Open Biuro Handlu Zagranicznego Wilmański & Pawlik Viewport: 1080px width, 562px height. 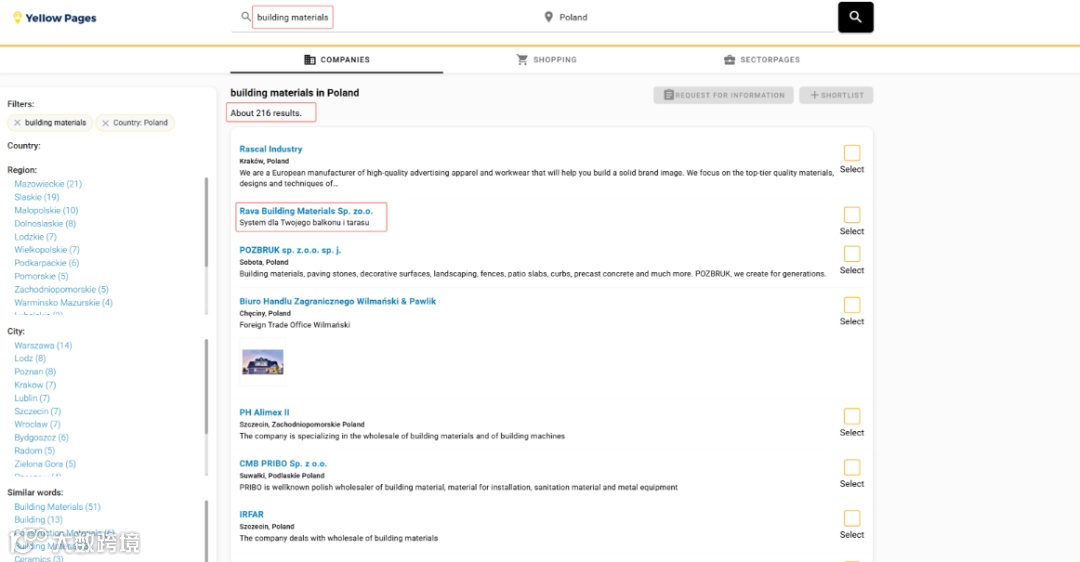pyautogui.click(x=338, y=301)
